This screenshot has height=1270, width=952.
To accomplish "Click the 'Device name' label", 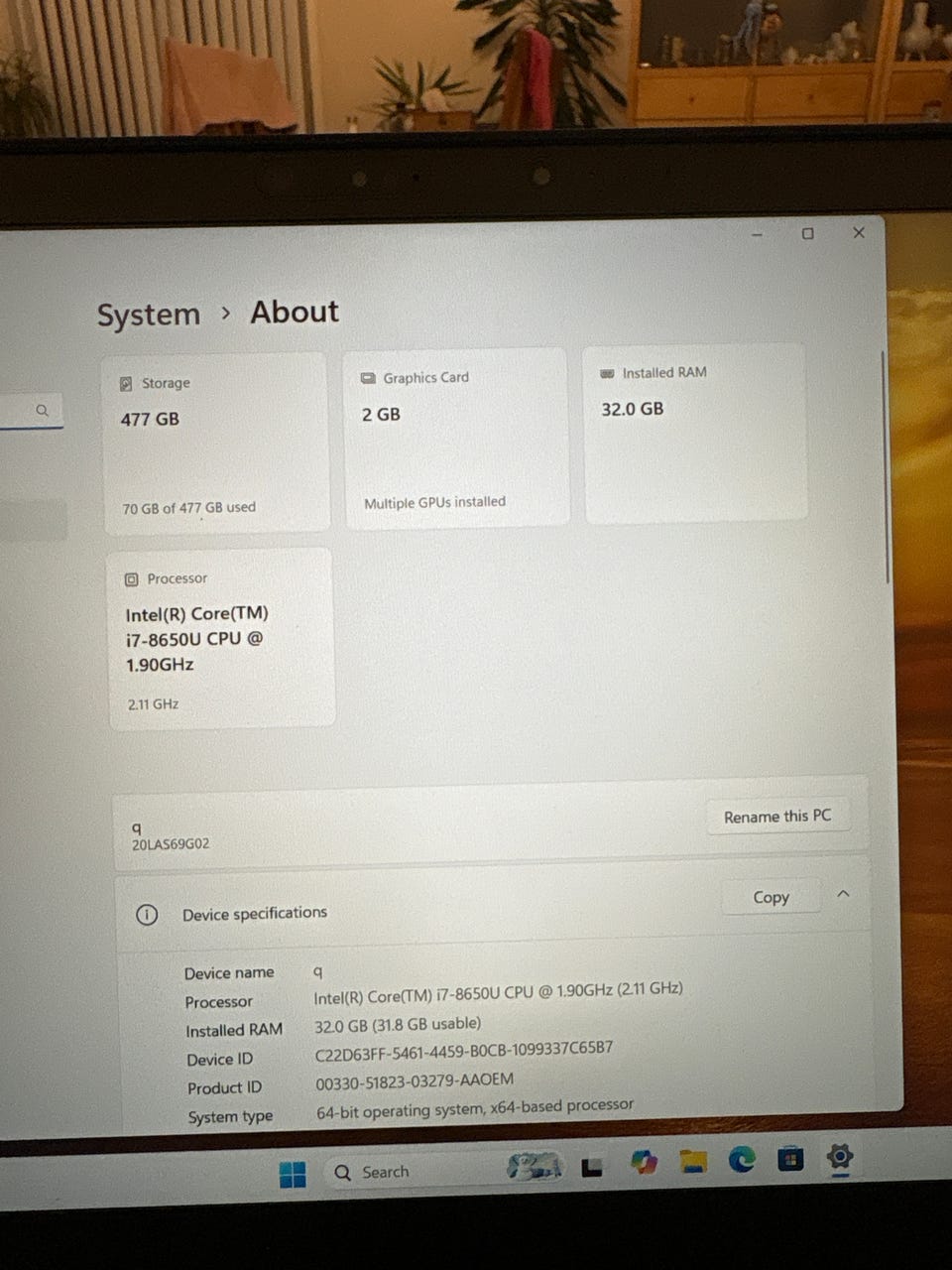I will [229, 973].
